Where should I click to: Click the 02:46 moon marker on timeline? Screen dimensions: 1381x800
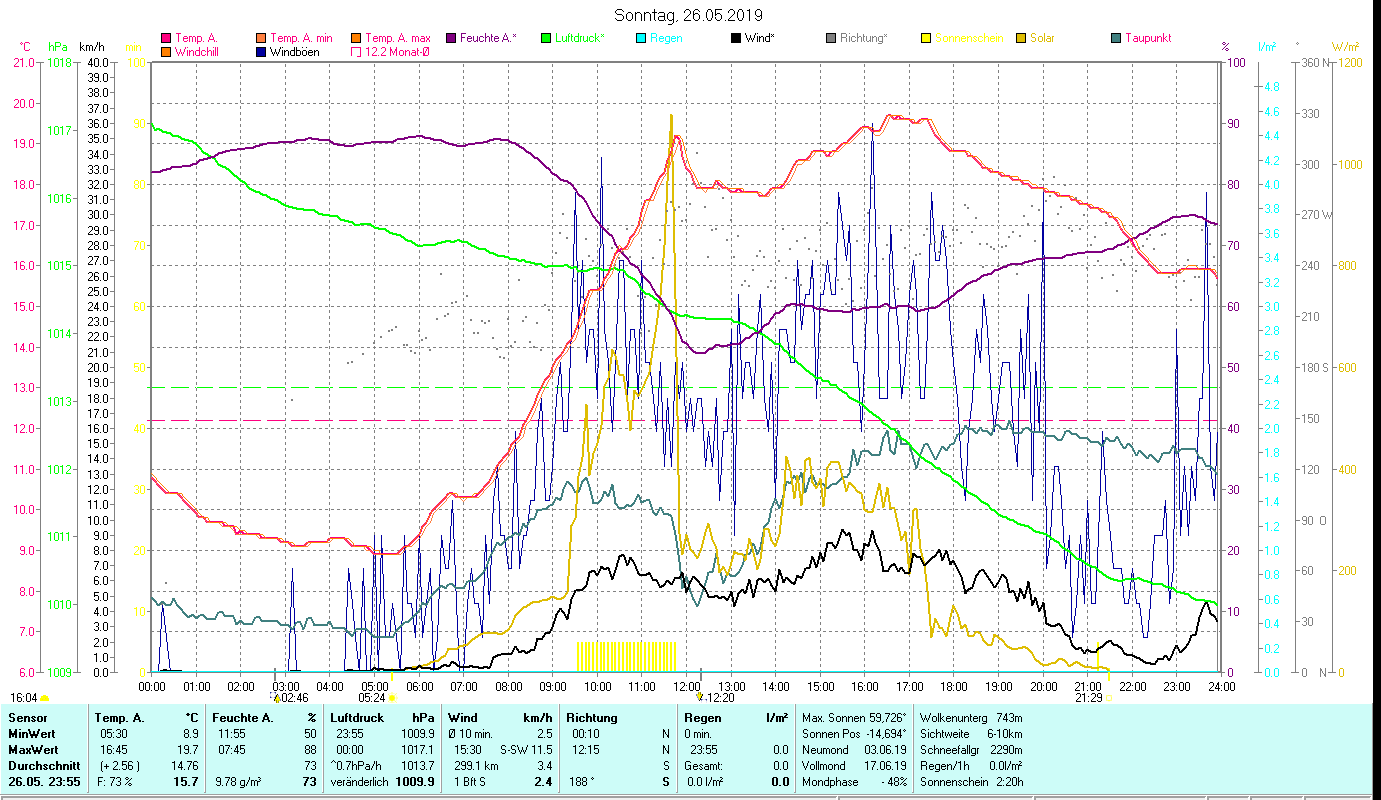pyautogui.click(x=276, y=697)
